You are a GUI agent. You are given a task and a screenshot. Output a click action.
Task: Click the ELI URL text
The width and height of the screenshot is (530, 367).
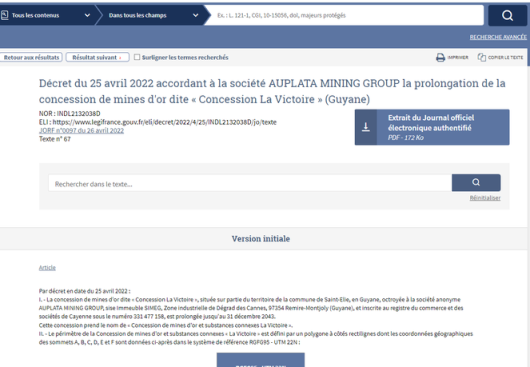coord(164,122)
